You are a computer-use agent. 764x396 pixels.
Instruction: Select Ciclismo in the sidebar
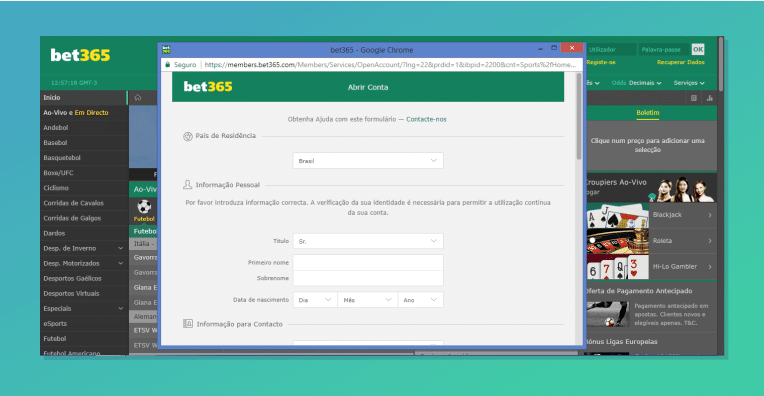84,188
